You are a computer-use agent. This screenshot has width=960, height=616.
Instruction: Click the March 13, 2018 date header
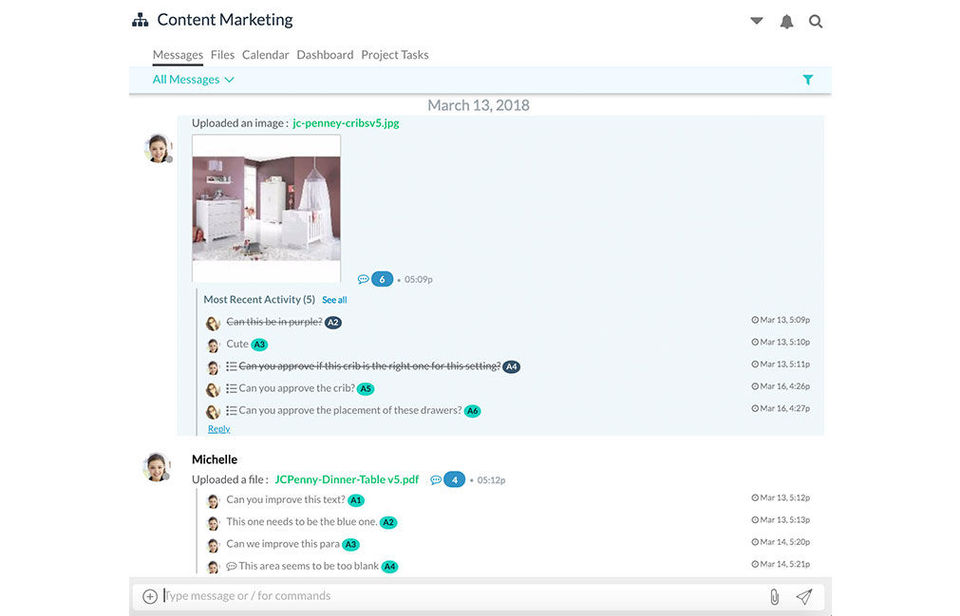click(x=478, y=105)
